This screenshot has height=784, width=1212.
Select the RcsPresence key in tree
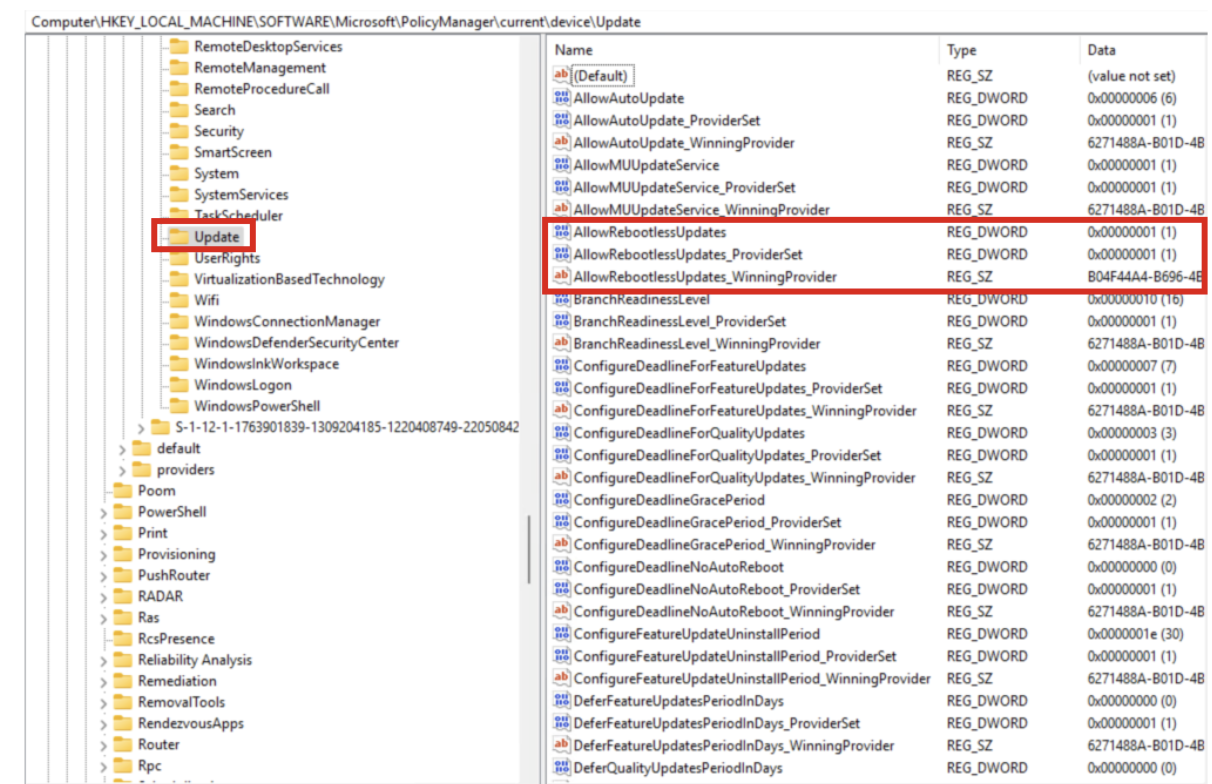point(176,638)
